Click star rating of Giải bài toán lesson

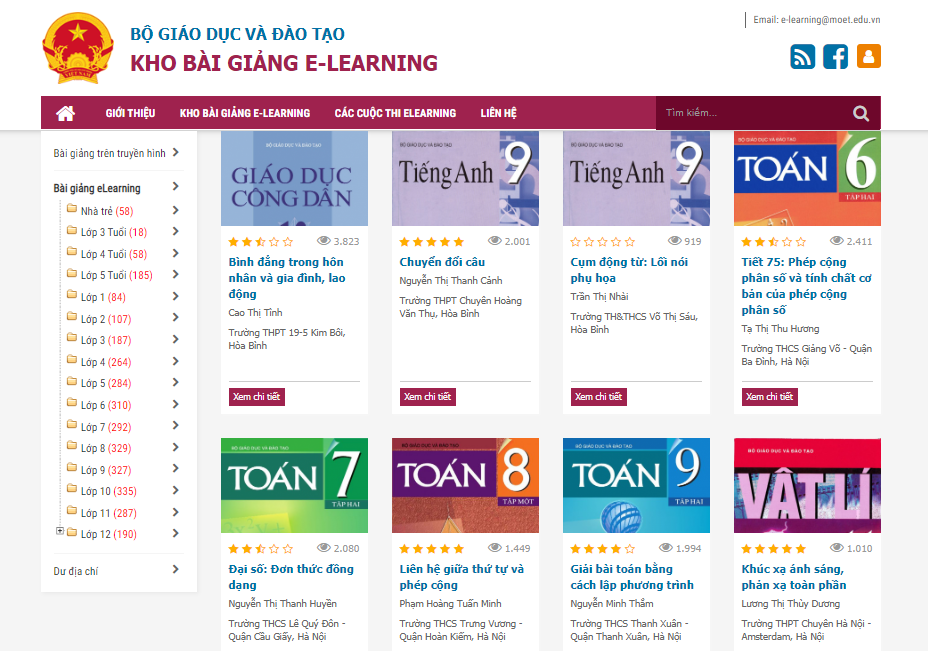pos(602,549)
